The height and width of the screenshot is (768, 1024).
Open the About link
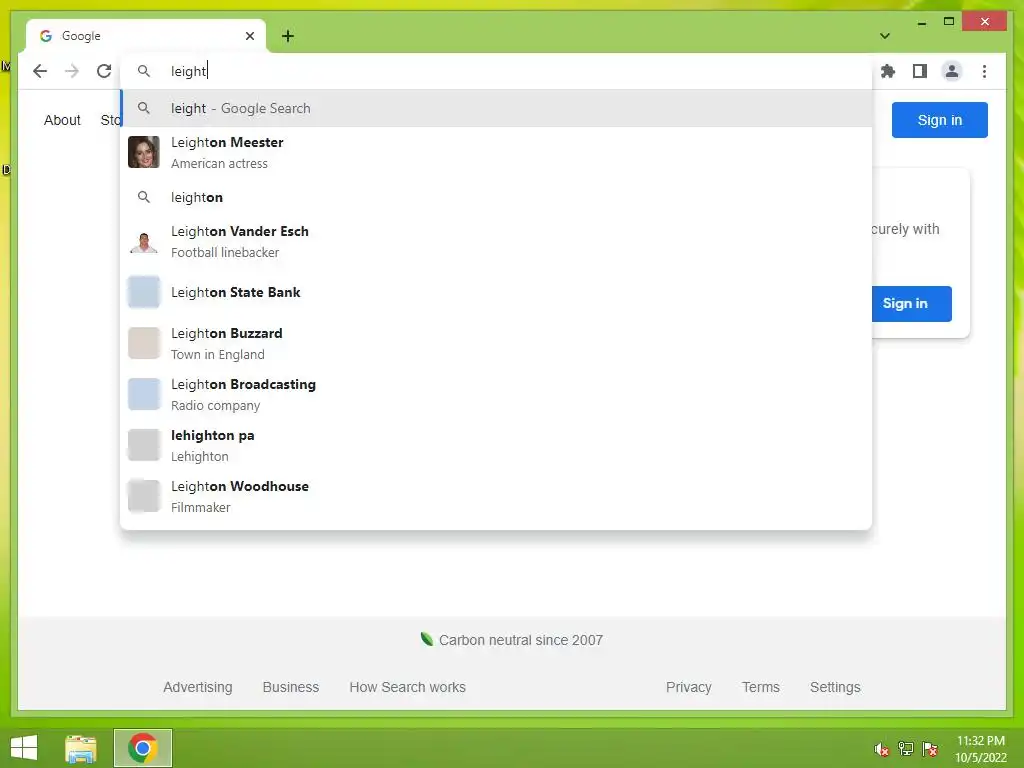click(x=62, y=120)
